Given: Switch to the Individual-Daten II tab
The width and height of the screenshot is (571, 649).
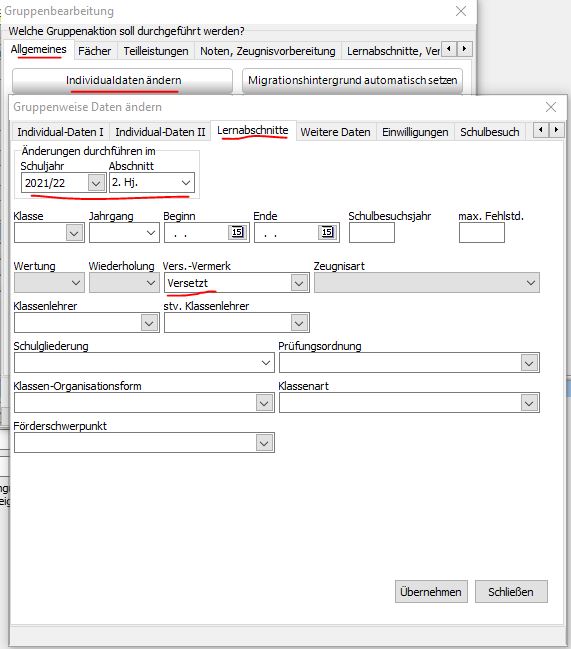Looking at the screenshot, I should click(x=160, y=132).
